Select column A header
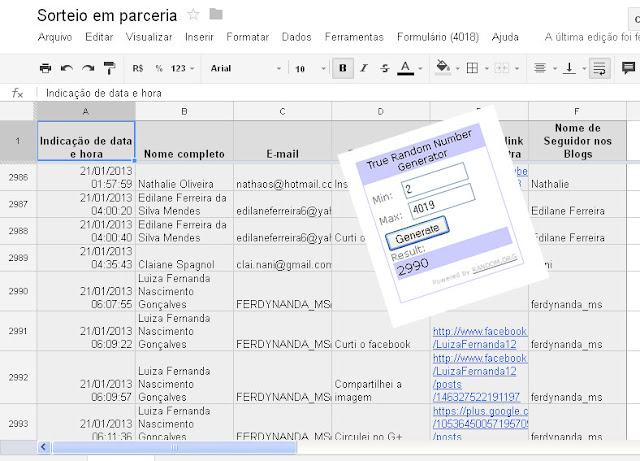 point(86,111)
